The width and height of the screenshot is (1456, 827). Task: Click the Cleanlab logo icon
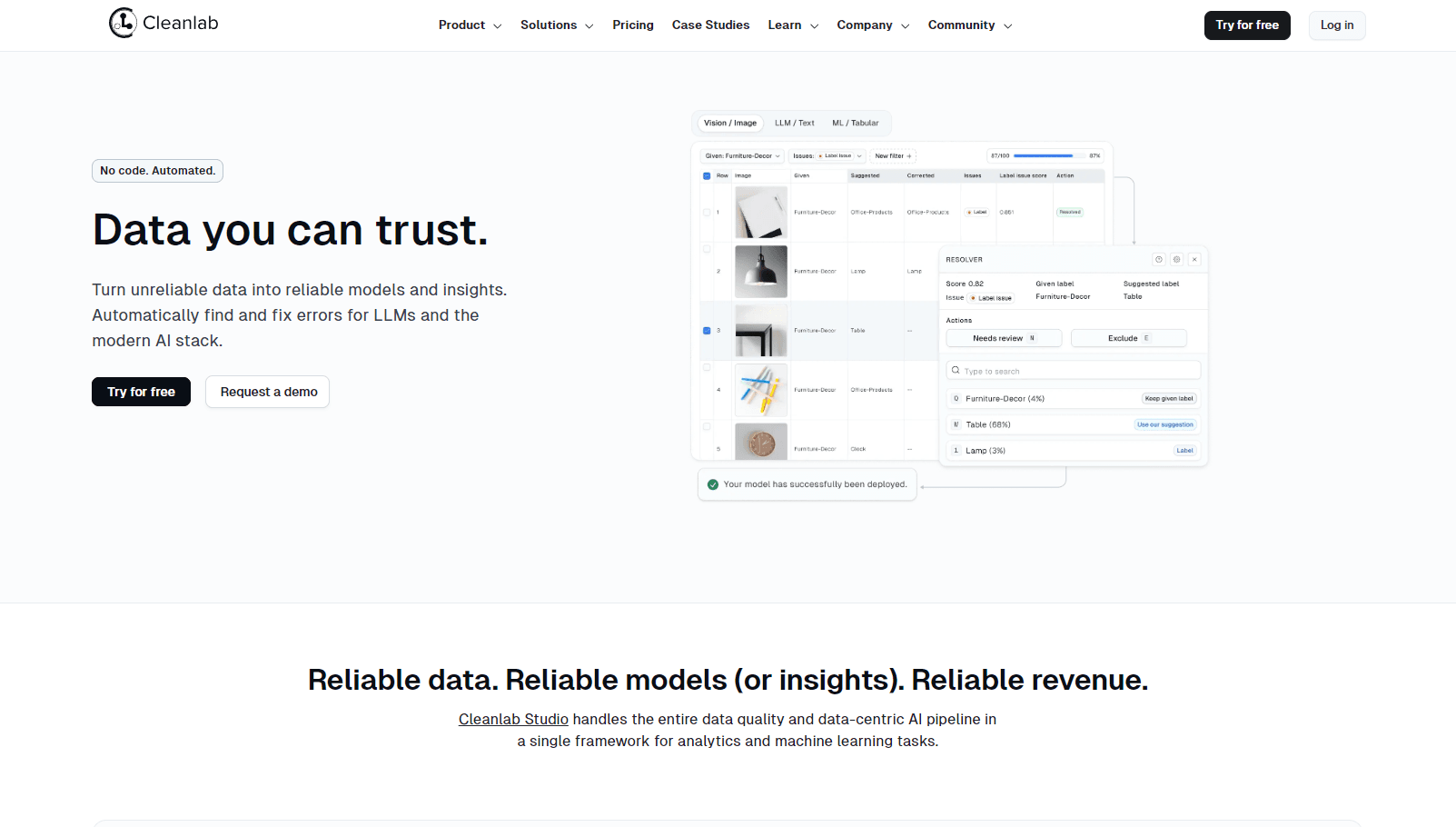[123, 23]
